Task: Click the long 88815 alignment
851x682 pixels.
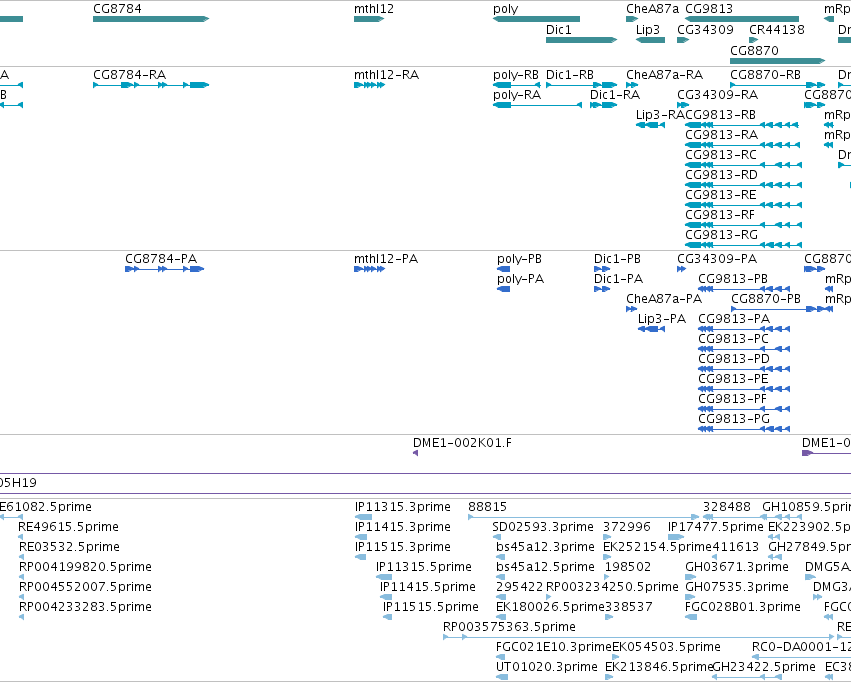Action: tap(583, 517)
